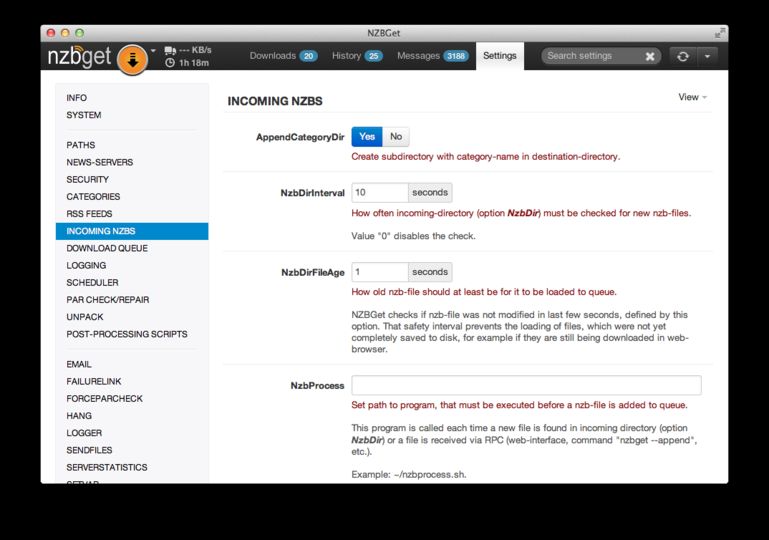Screen dimensions: 769x540
Task: Open LOGGING settings section
Action: (x=86, y=265)
